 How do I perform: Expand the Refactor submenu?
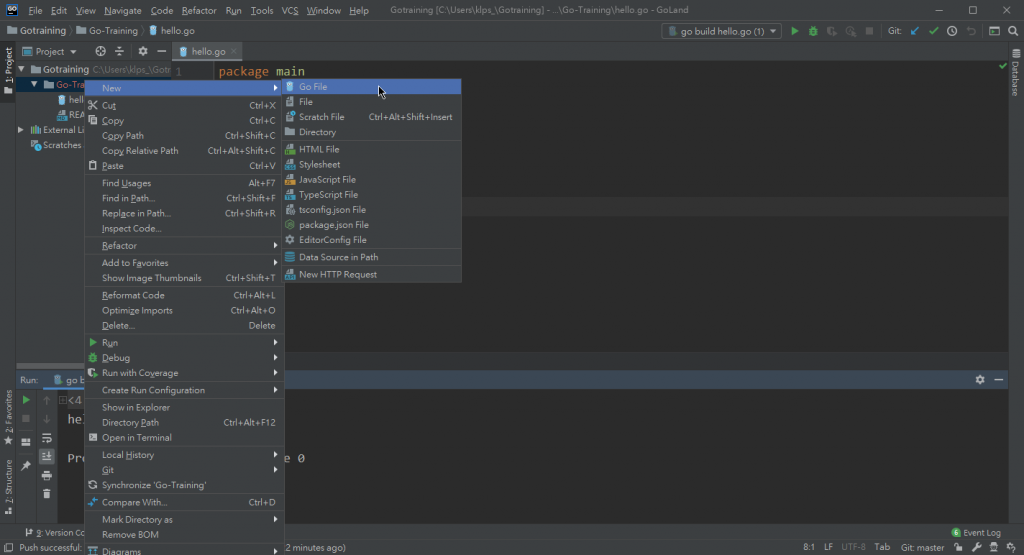184,246
